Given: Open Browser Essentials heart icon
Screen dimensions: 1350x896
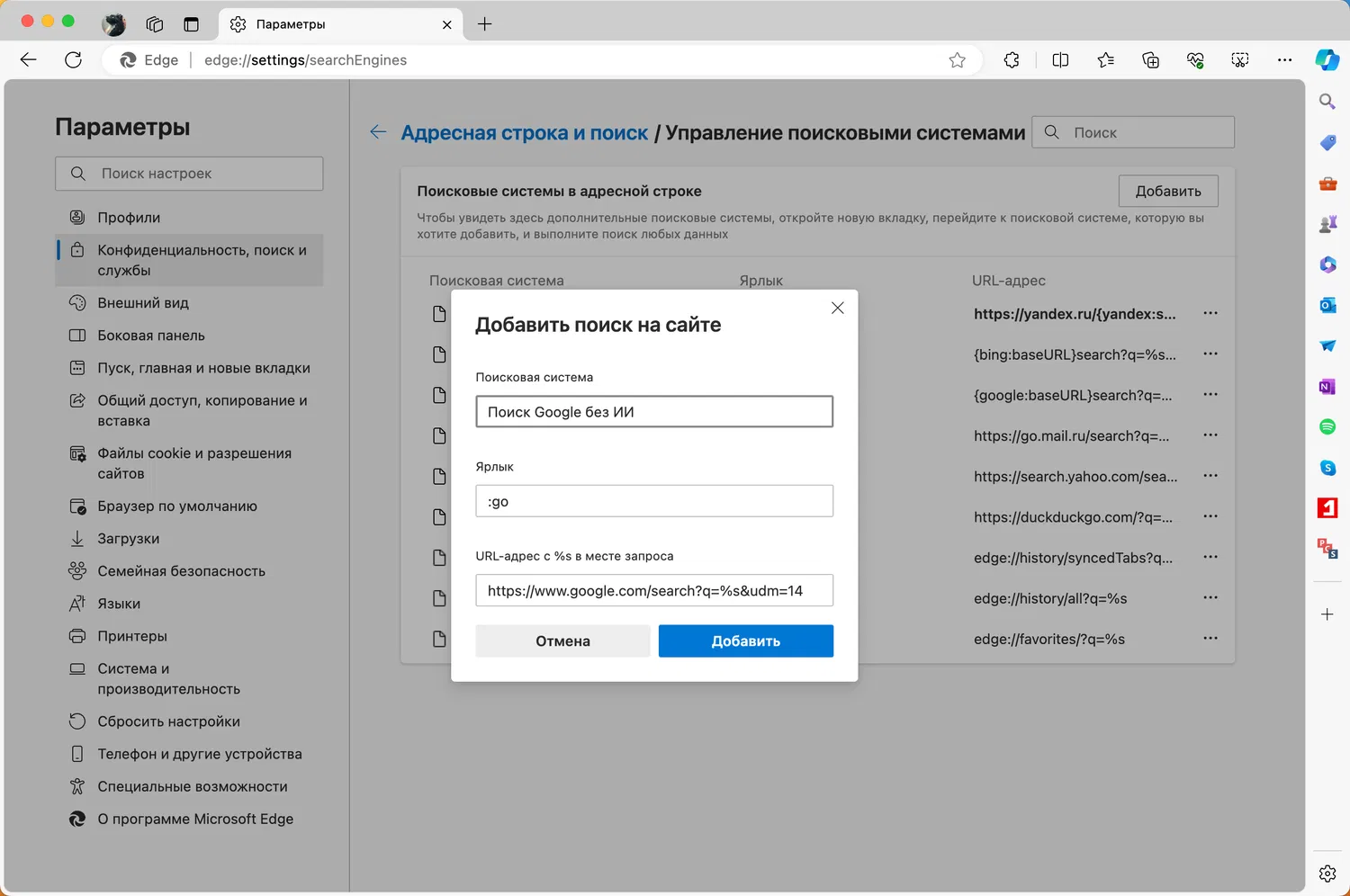Looking at the screenshot, I should coord(1195,60).
